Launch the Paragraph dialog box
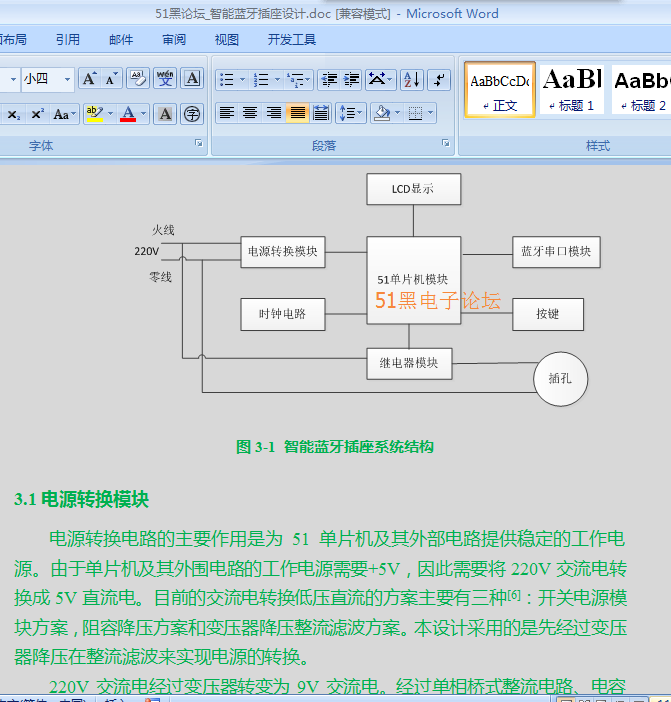Screen dimensions: 671x702 pyautogui.click(x=445, y=143)
